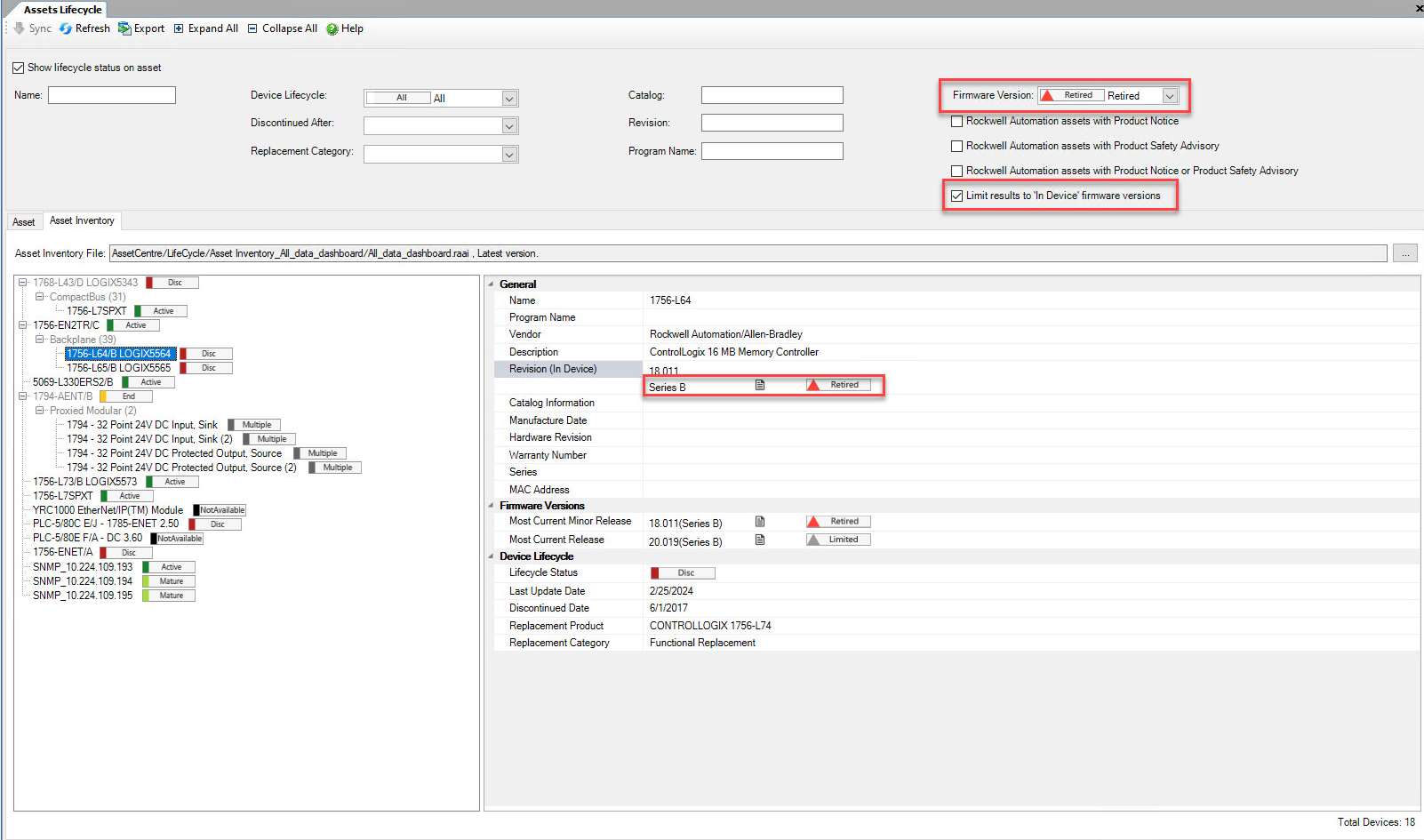Click the Replacement Product value CONTROLLOGIX 1756-L74
Viewport: 1424px width, 840px height.
pyautogui.click(x=710, y=626)
